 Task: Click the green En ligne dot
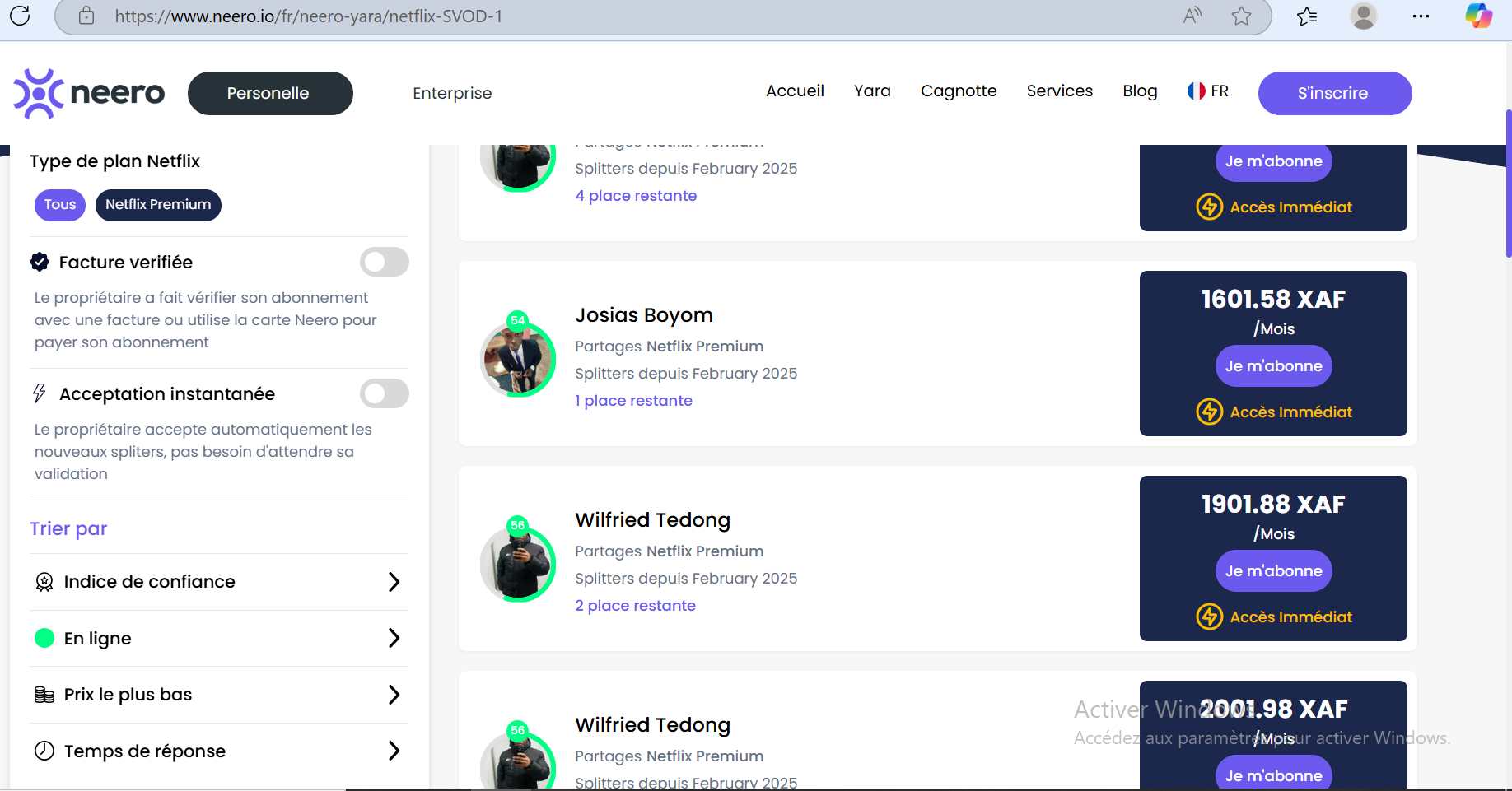pyautogui.click(x=44, y=638)
